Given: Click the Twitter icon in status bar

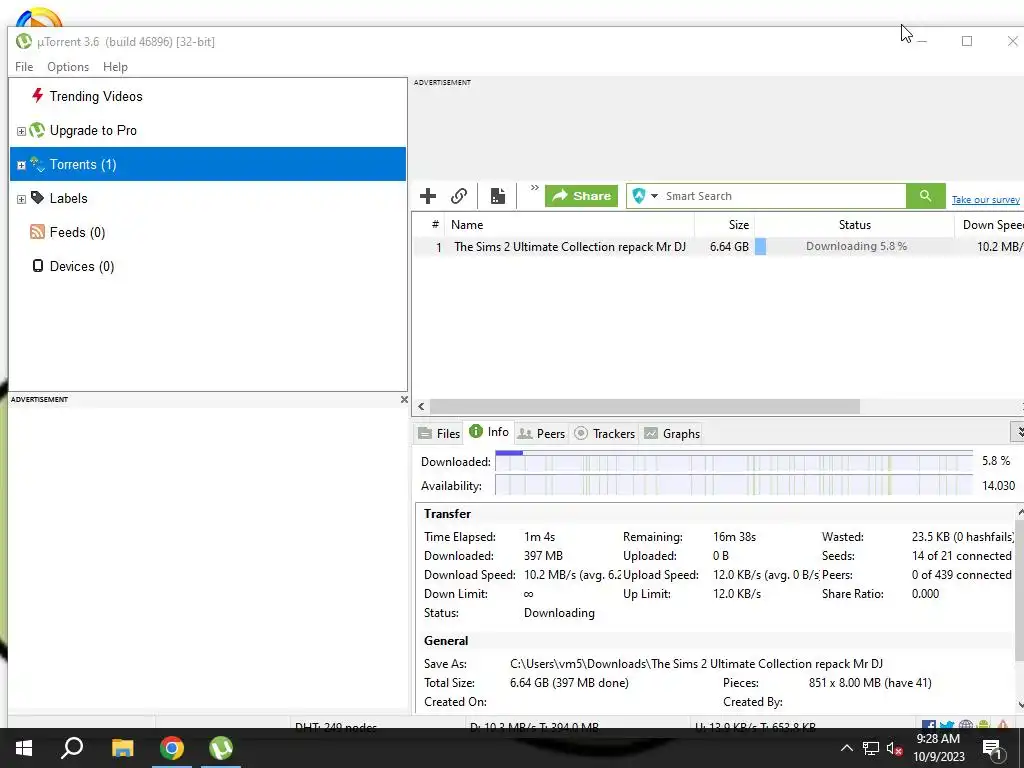Looking at the screenshot, I should (x=947, y=725).
